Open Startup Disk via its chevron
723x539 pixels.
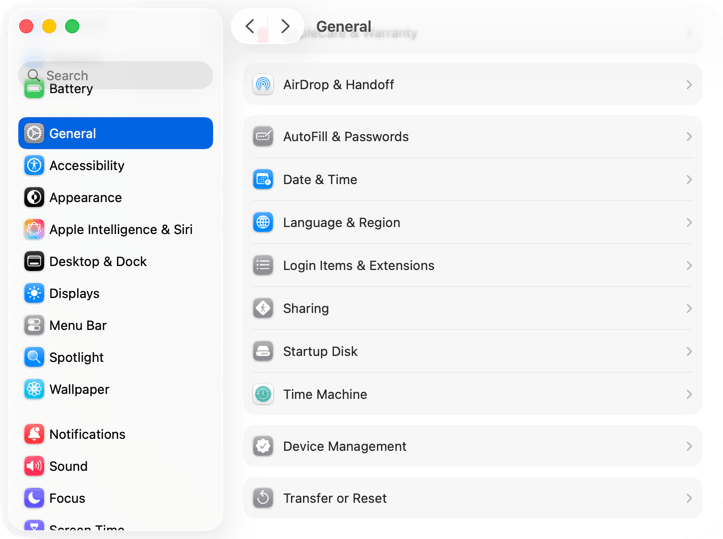(x=689, y=351)
